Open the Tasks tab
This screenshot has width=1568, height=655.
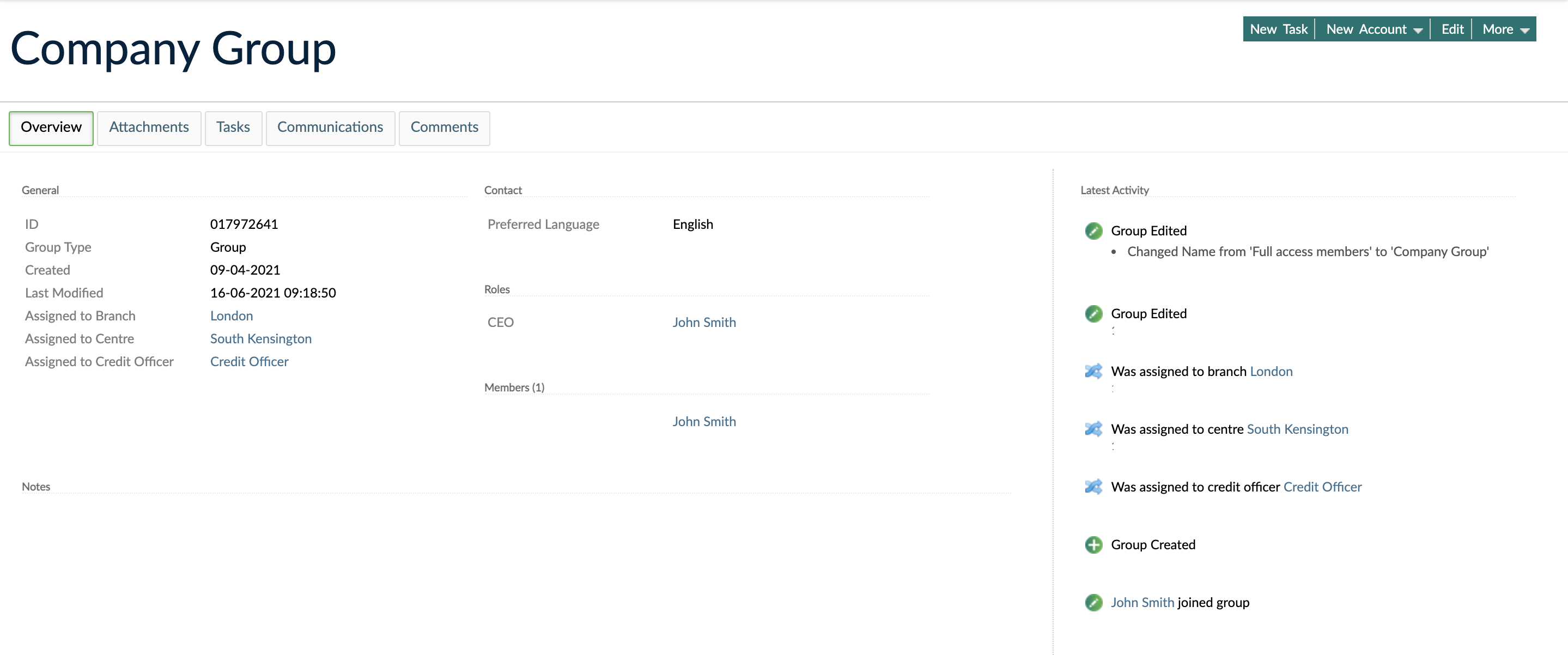point(233,128)
